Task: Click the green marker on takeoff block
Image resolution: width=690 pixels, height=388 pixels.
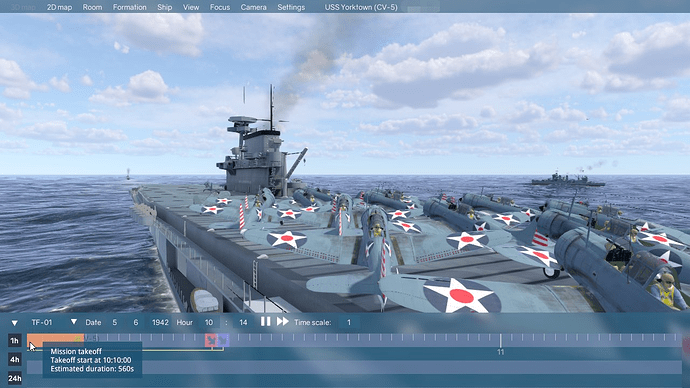Action: [78, 338]
